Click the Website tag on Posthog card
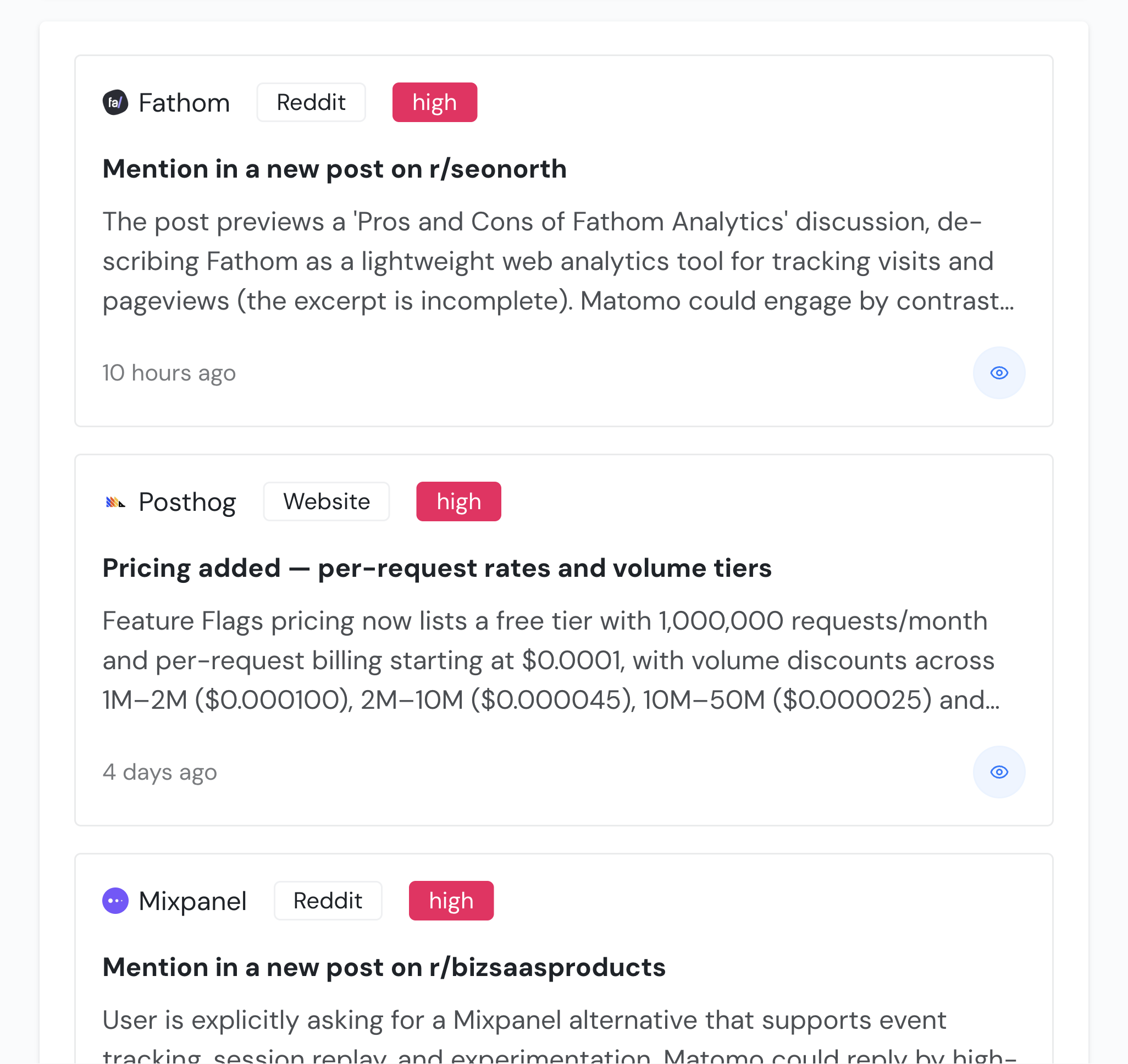This screenshot has width=1128, height=1064. point(327,501)
